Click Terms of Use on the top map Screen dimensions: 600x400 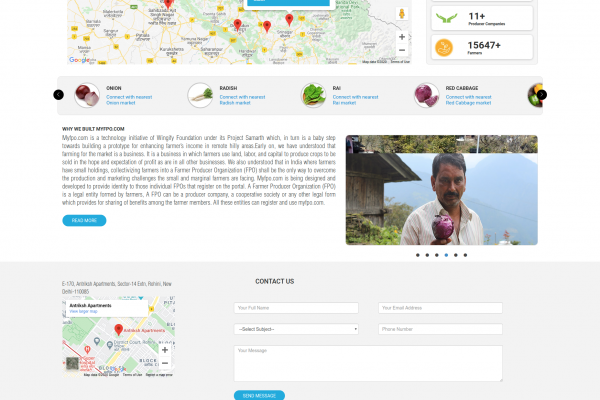tap(400, 62)
